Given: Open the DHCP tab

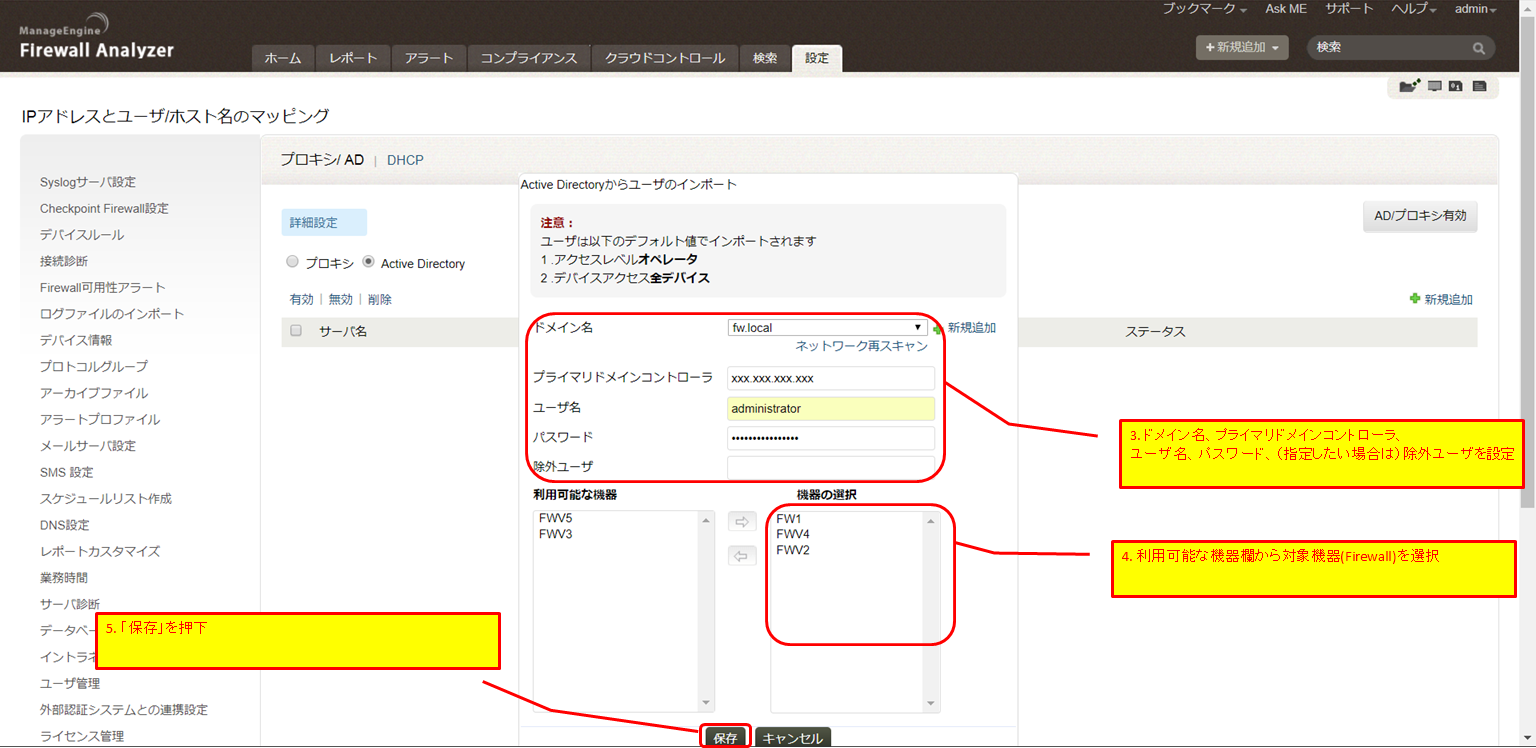Looking at the screenshot, I should click(x=405, y=160).
